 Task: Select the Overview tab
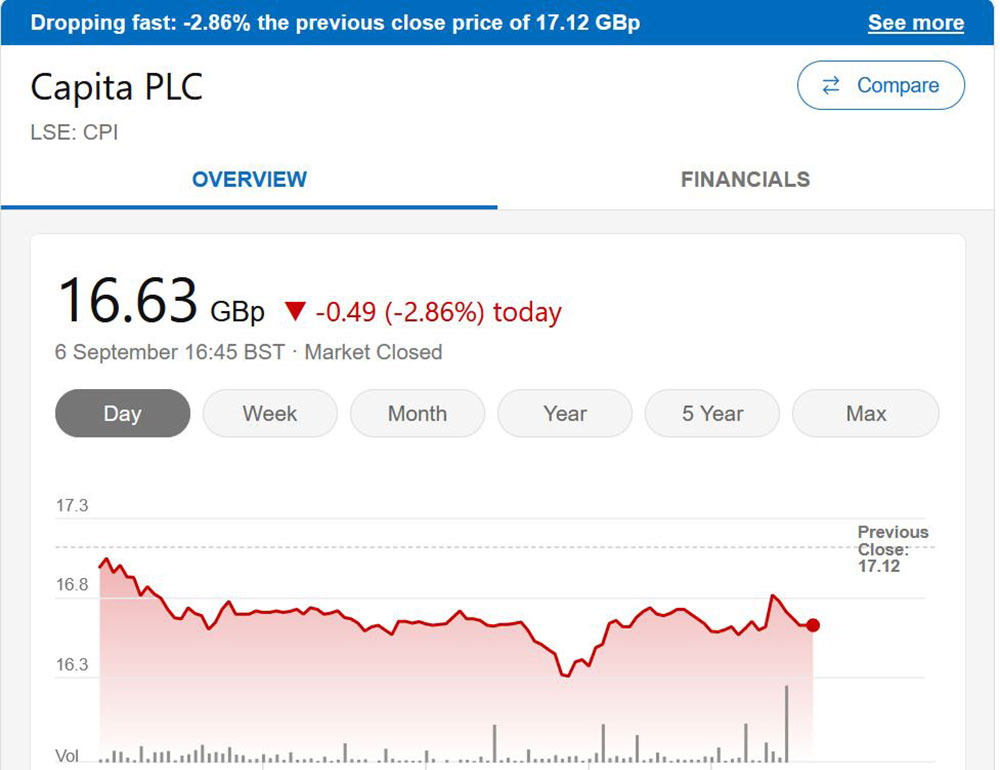click(x=249, y=180)
